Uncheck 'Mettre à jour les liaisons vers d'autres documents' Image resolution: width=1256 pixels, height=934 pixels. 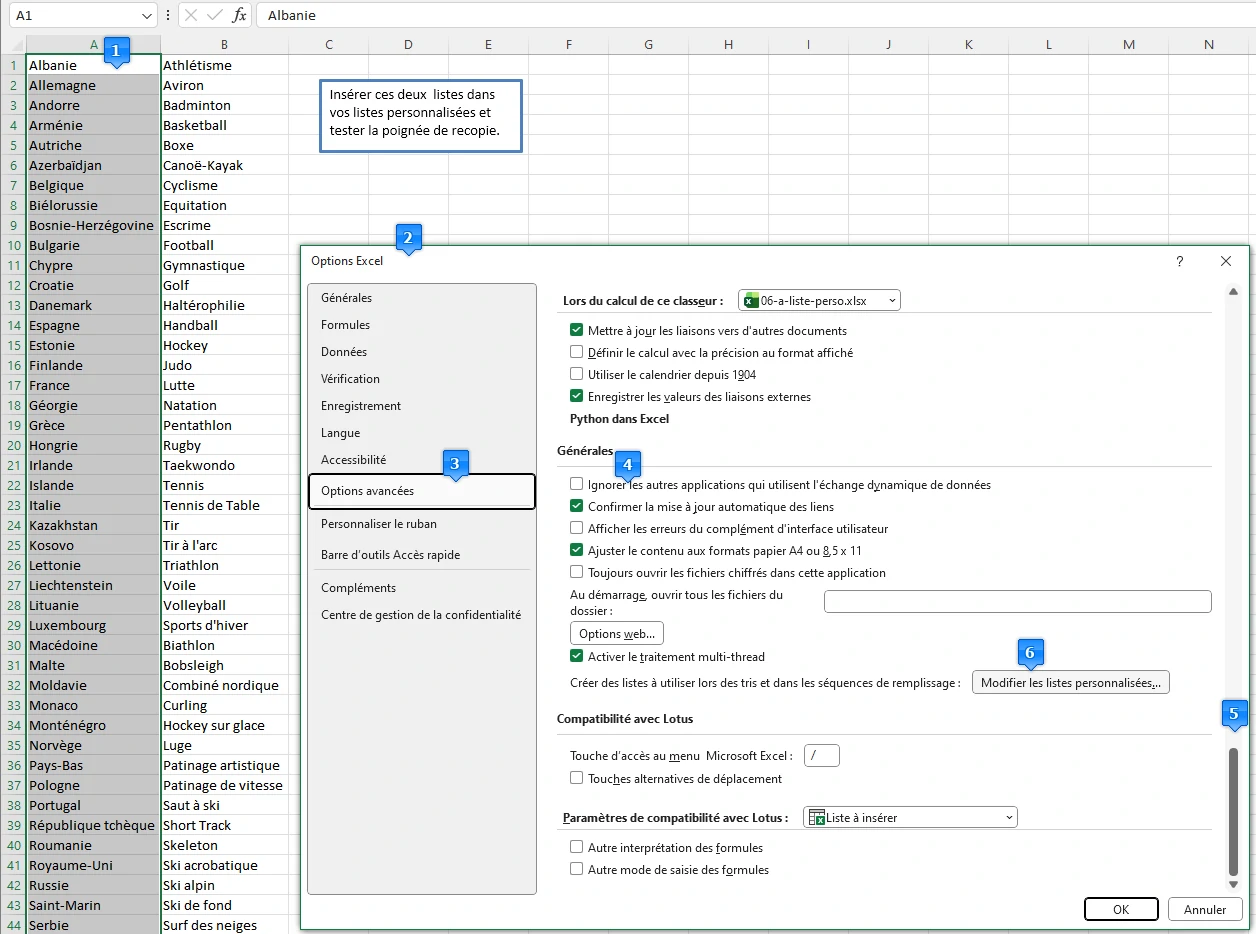[577, 329]
